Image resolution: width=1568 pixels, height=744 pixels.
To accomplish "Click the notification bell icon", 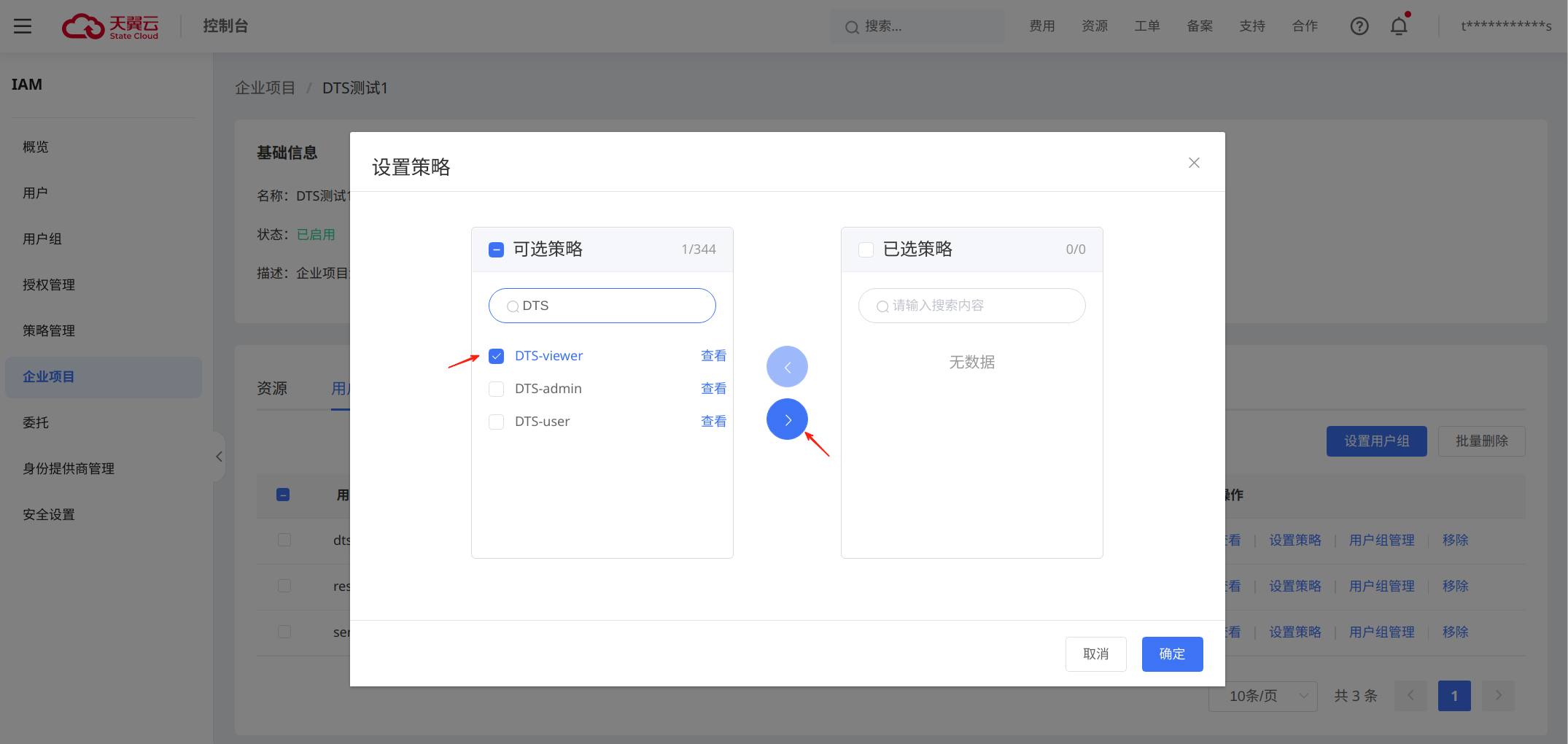I will tap(1399, 26).
